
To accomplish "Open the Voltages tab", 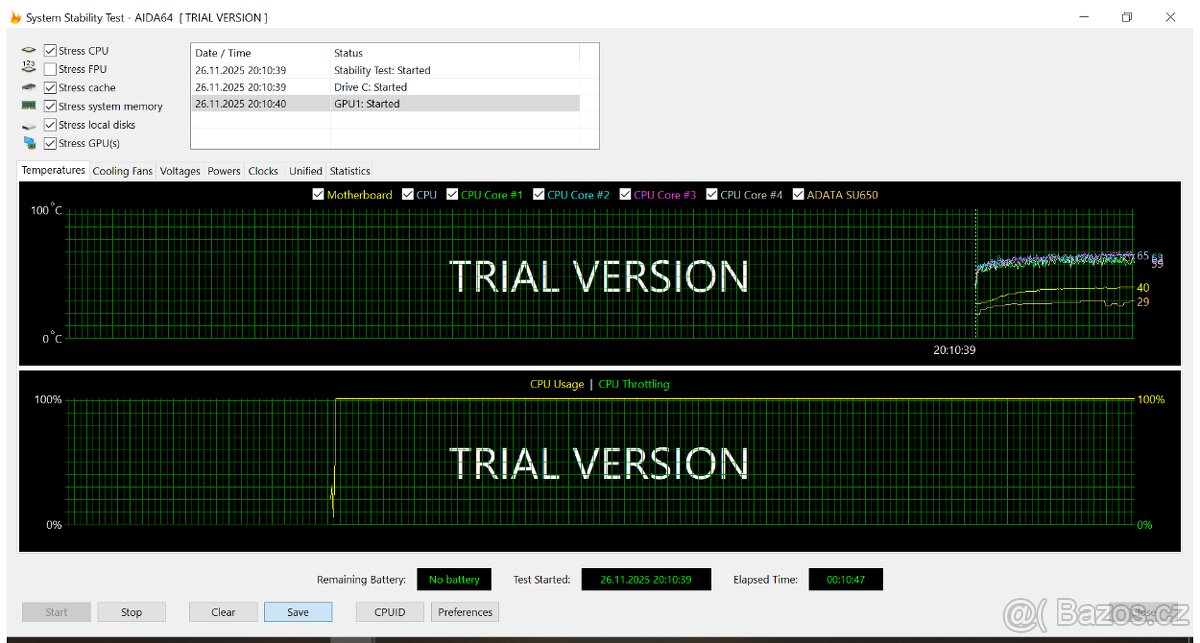I will coord(180,171).
